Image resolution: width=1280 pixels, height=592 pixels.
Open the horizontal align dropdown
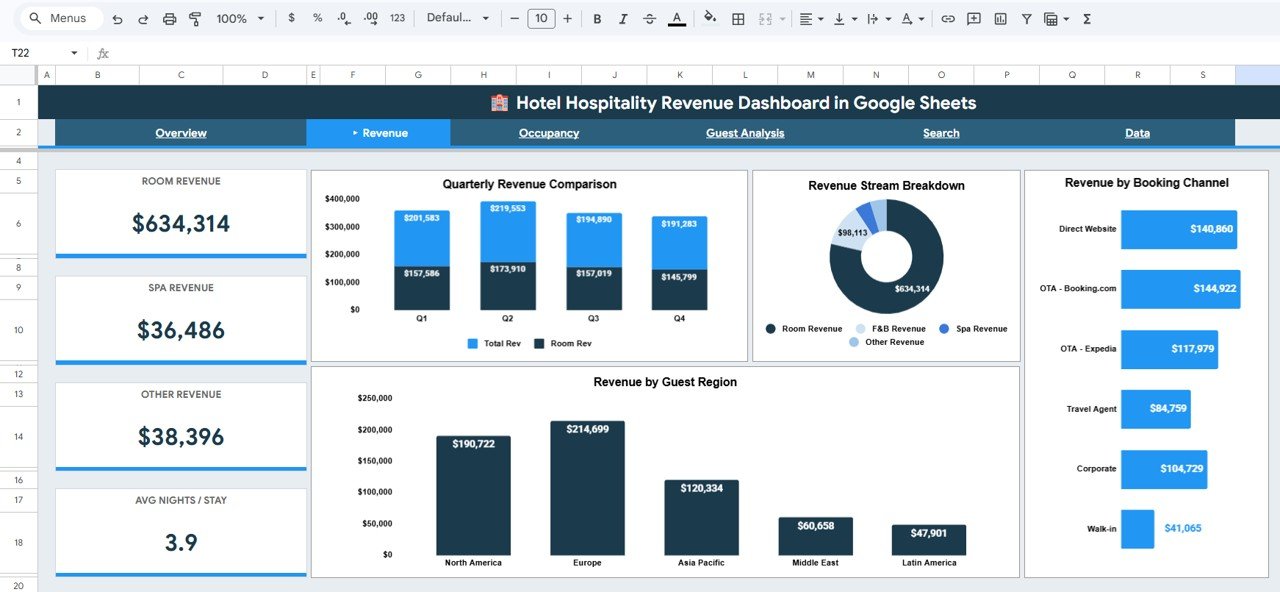[x=811, y=19]
